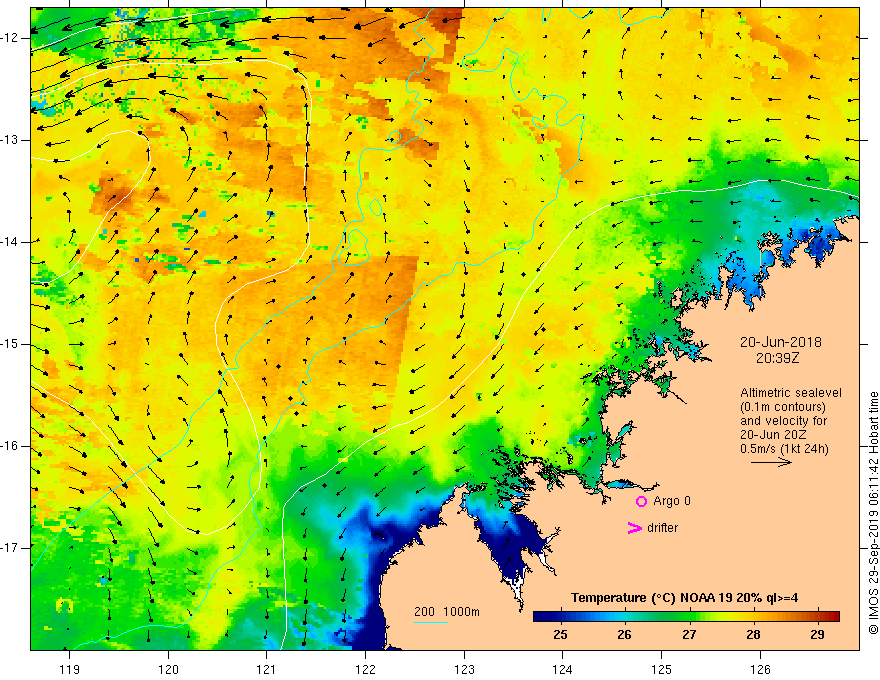Click the -12 latitude axis label
Screen dimensions: 880x680
(x=10, y=38)
